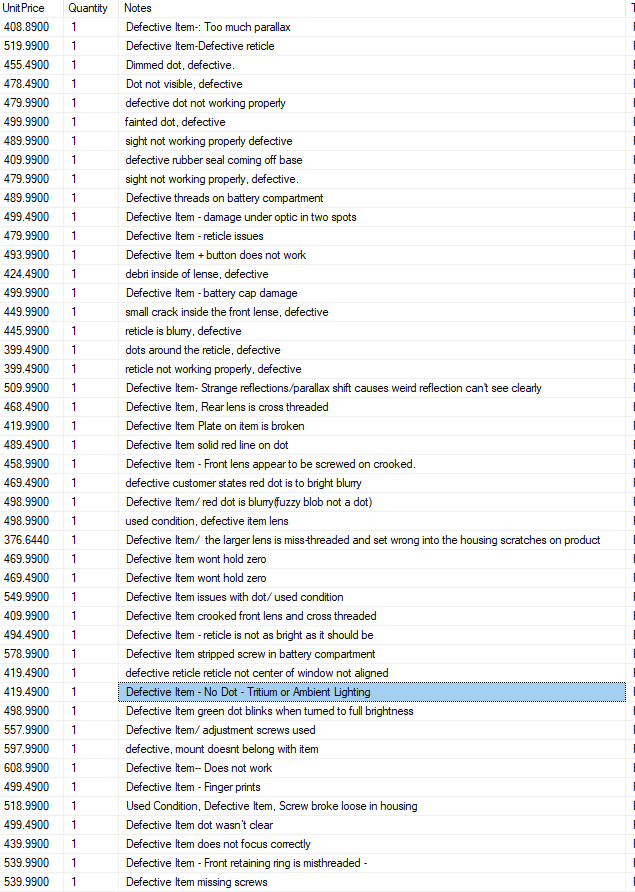Click 'damage under optic in two spots' note
635x892 pixels.
pyautogui.click(x=372, y=217)
